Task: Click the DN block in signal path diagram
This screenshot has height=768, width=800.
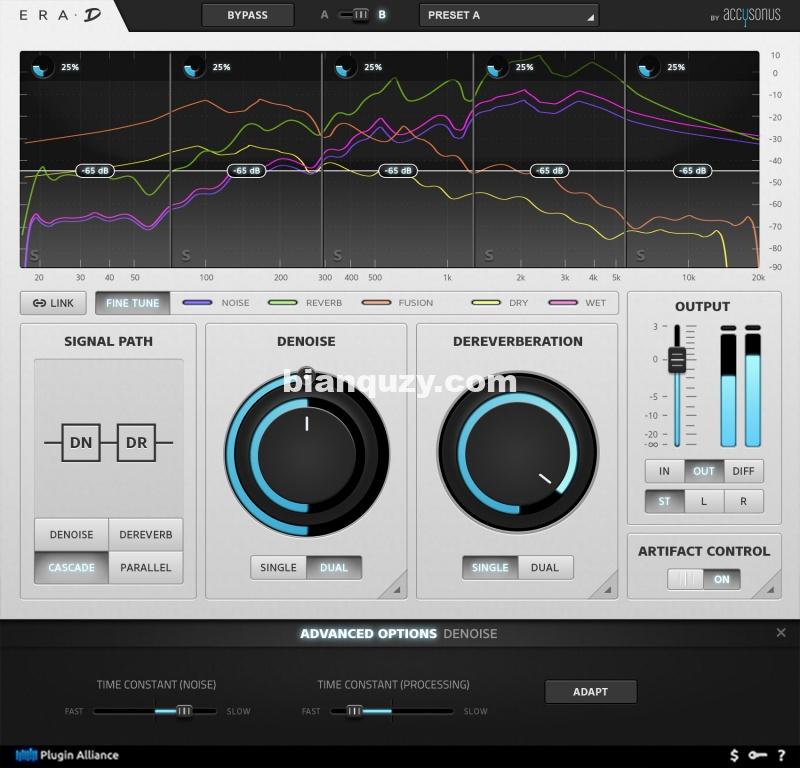Action: [x=81, y=442]
